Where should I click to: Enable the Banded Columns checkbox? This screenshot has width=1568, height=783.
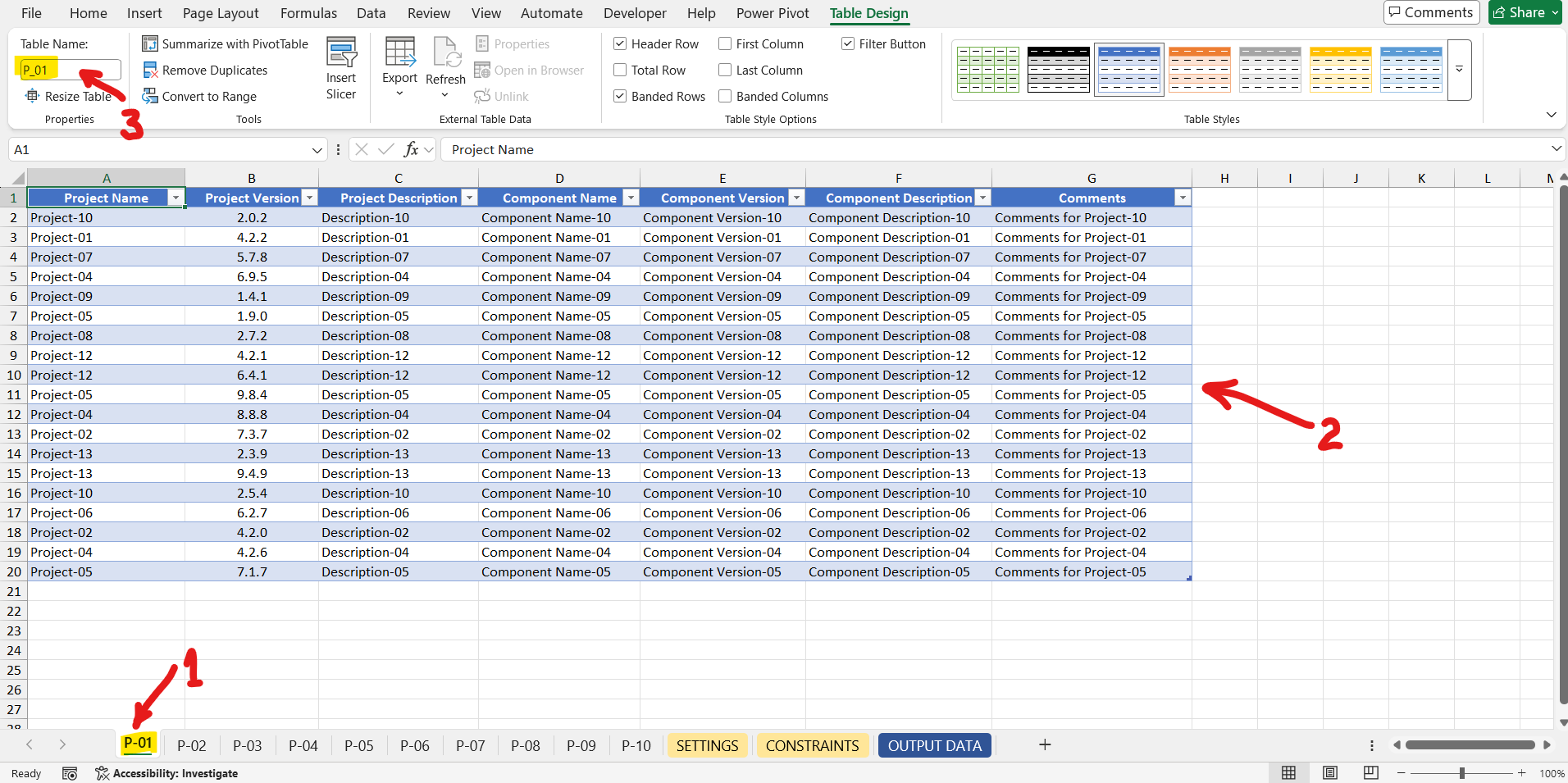point(725,96)
